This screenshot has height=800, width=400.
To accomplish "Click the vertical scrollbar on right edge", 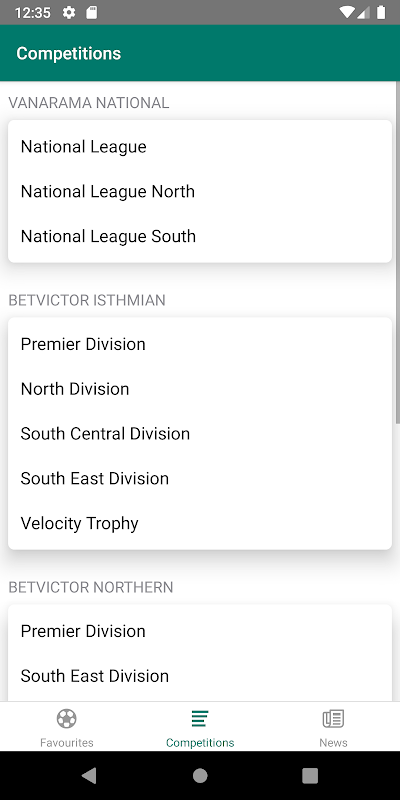I will [397, 253].
